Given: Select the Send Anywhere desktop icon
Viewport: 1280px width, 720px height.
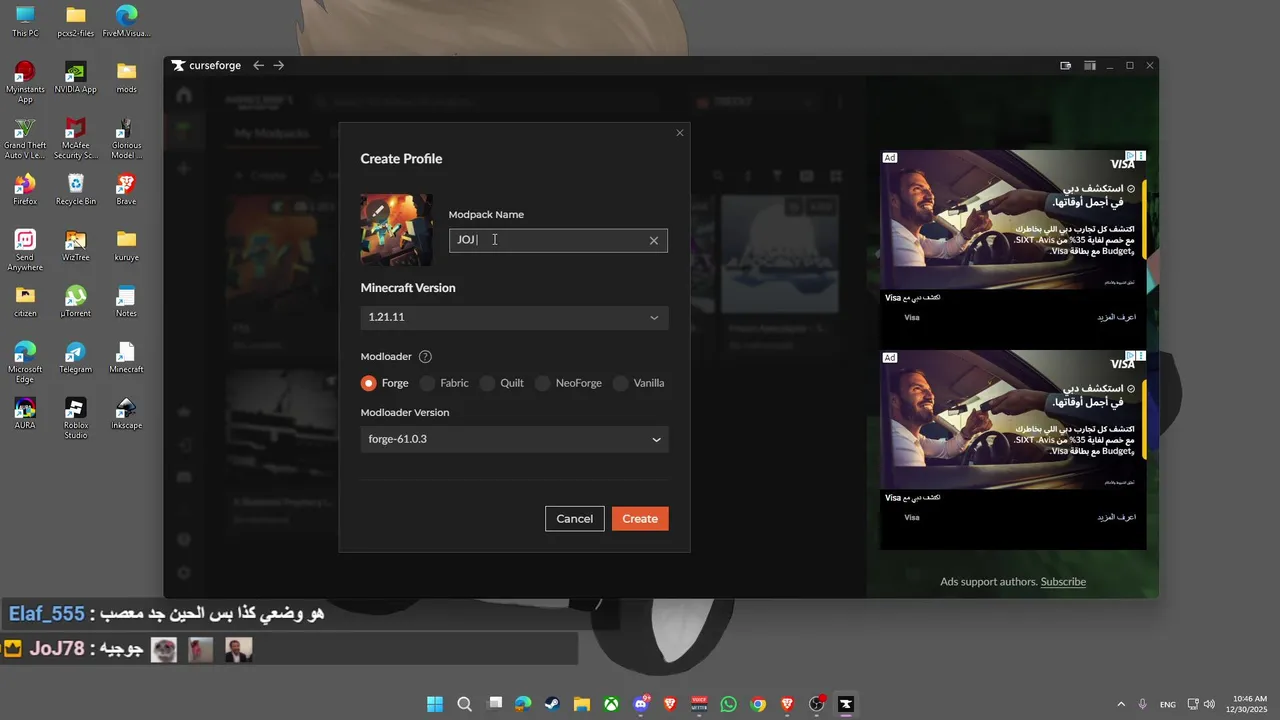Looking at the screenshot, I should click(25, 250).
